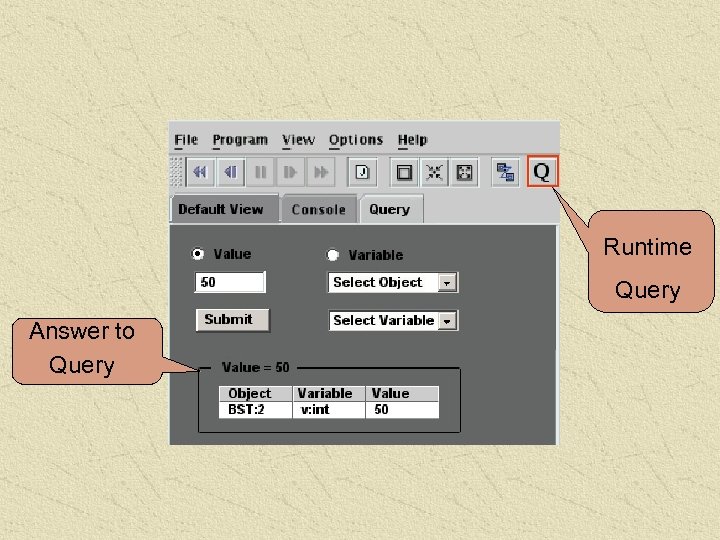Click the collapse arrows toolbar icon
Image resolution: width=720 pixels, height=540 pixels.
[x=434, y=172]
